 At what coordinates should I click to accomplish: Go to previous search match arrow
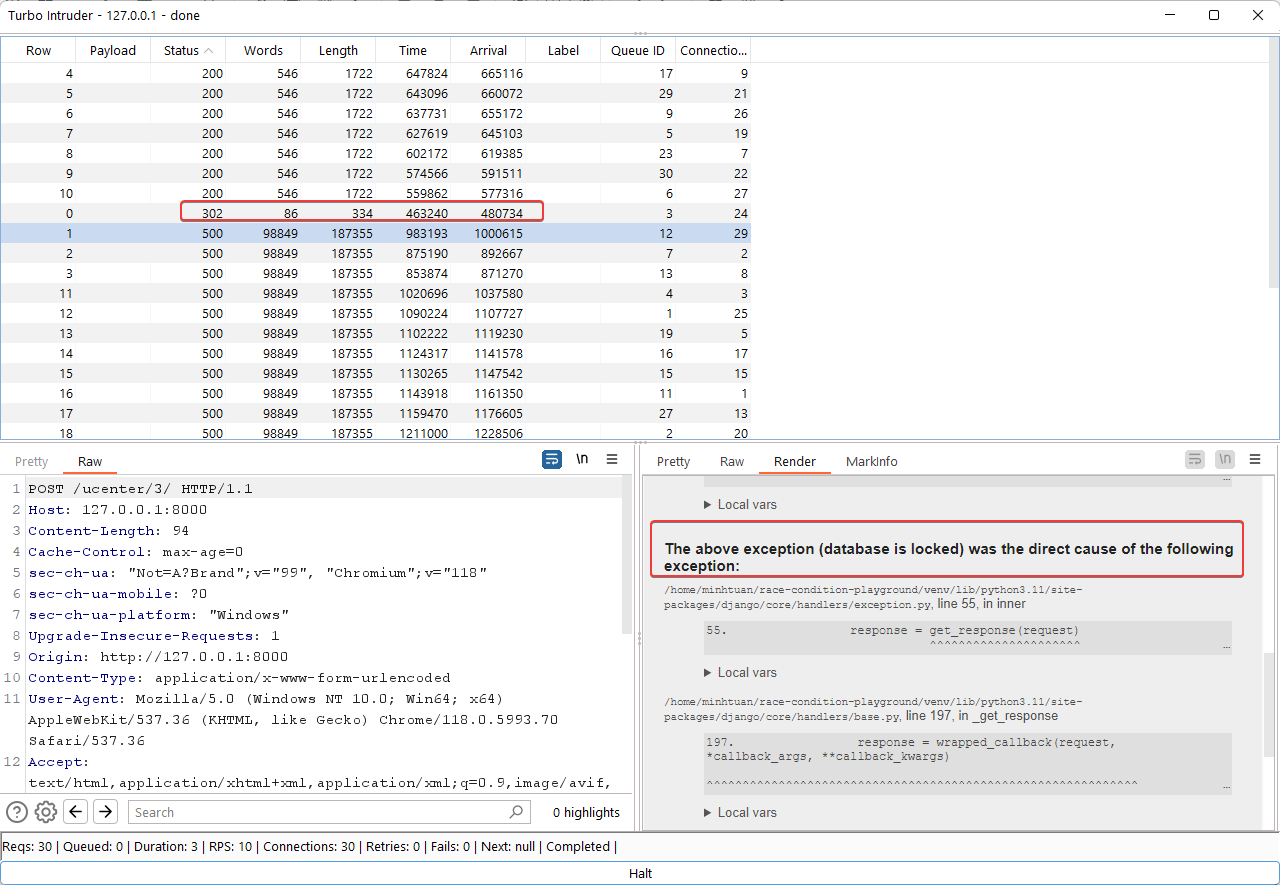(76, 812)
